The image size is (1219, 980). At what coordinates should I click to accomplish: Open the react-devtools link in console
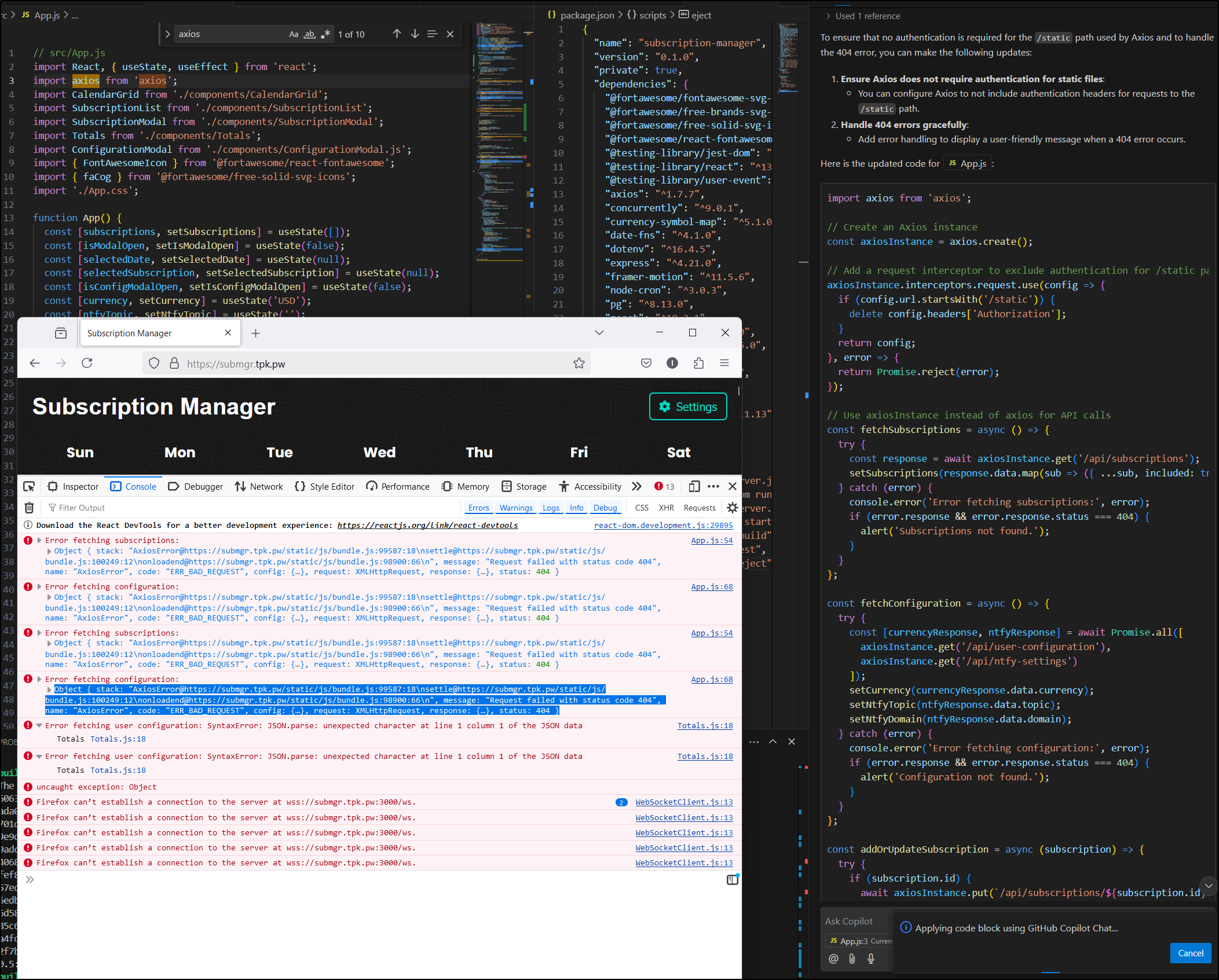[x=427, y=525]
